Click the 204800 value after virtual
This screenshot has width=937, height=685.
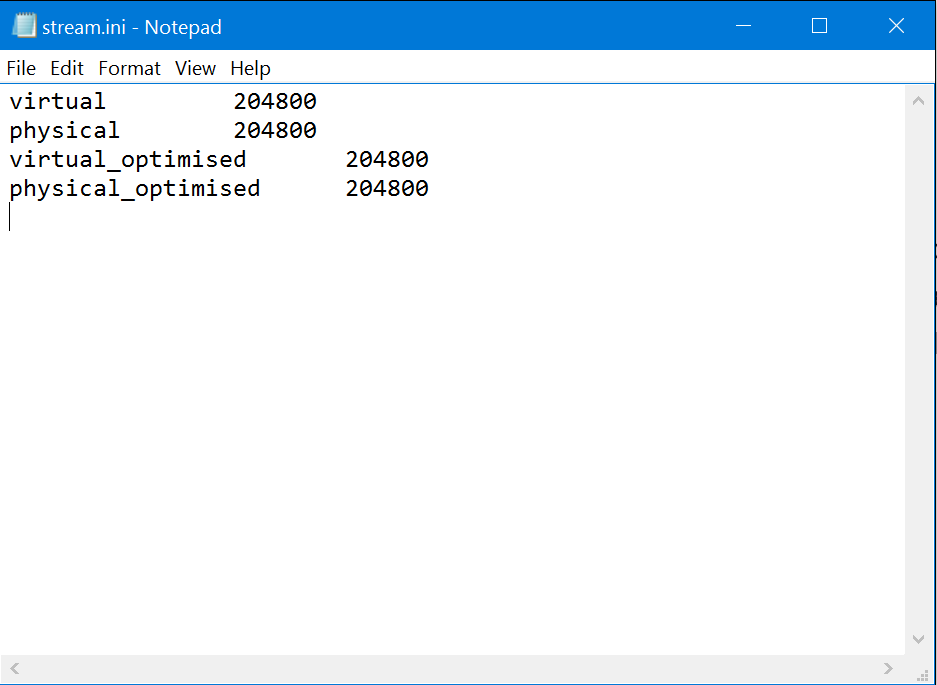[275, 102]
